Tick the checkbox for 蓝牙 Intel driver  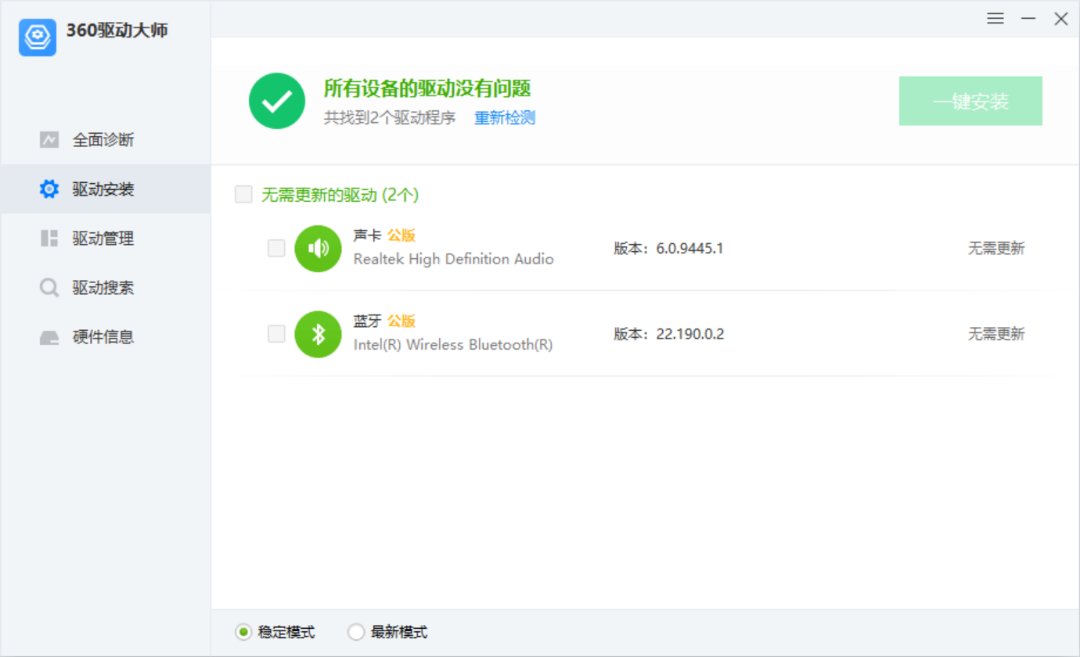click(x=276, y=334)
